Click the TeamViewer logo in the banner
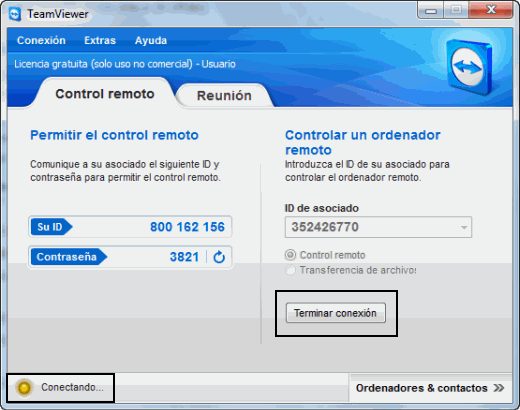The height and width of the screenshot is (410, 520). coord(469,67)
